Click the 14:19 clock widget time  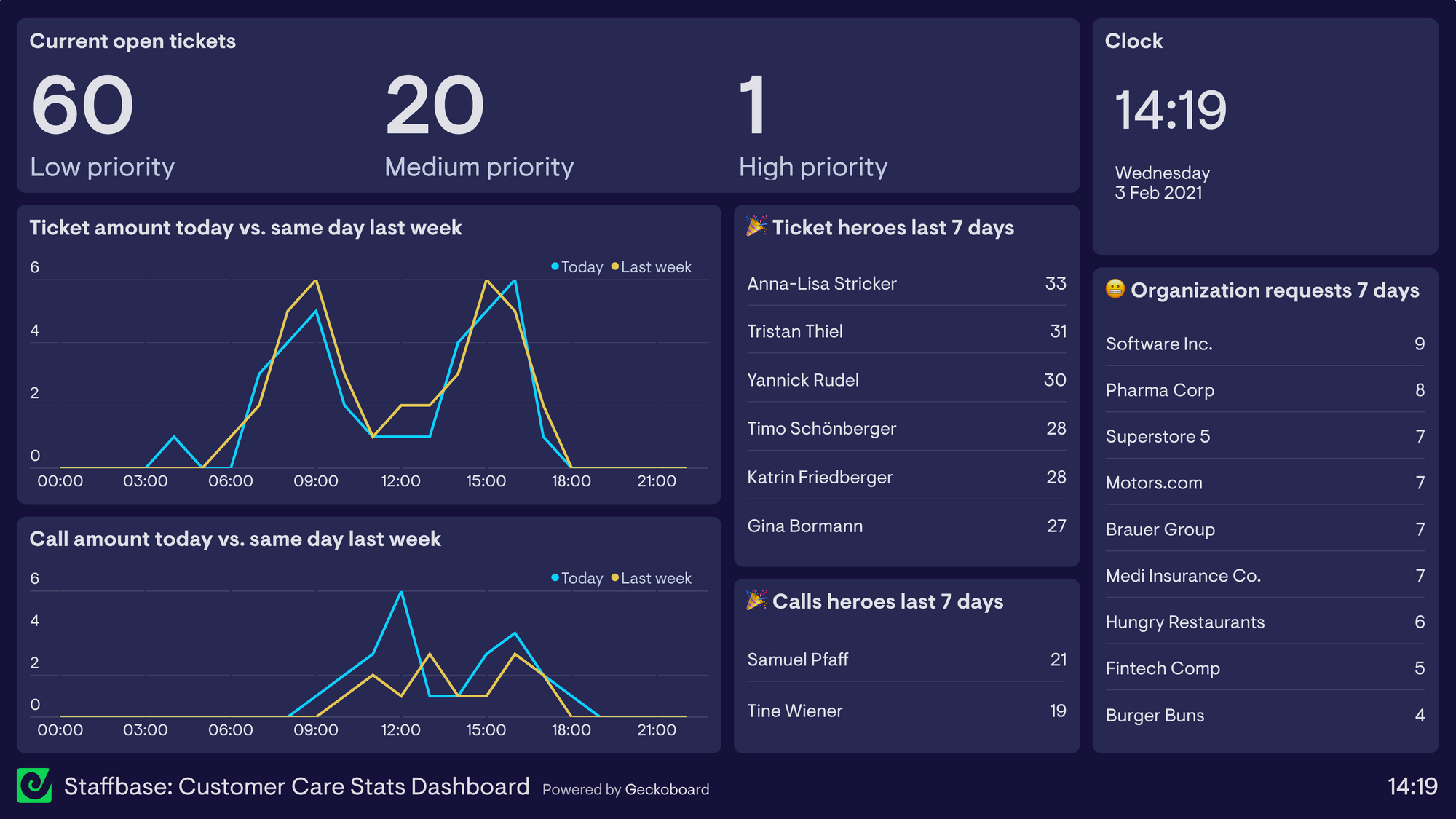coord(1171,111)
